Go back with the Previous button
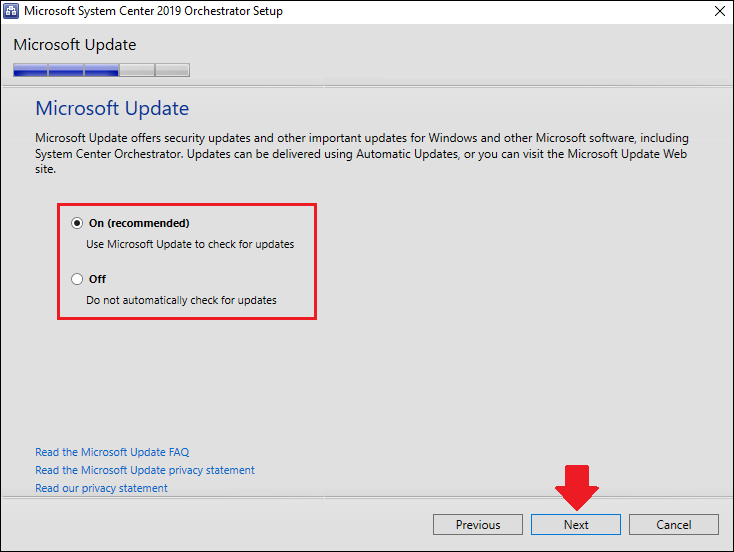 [x=477, y=524]
